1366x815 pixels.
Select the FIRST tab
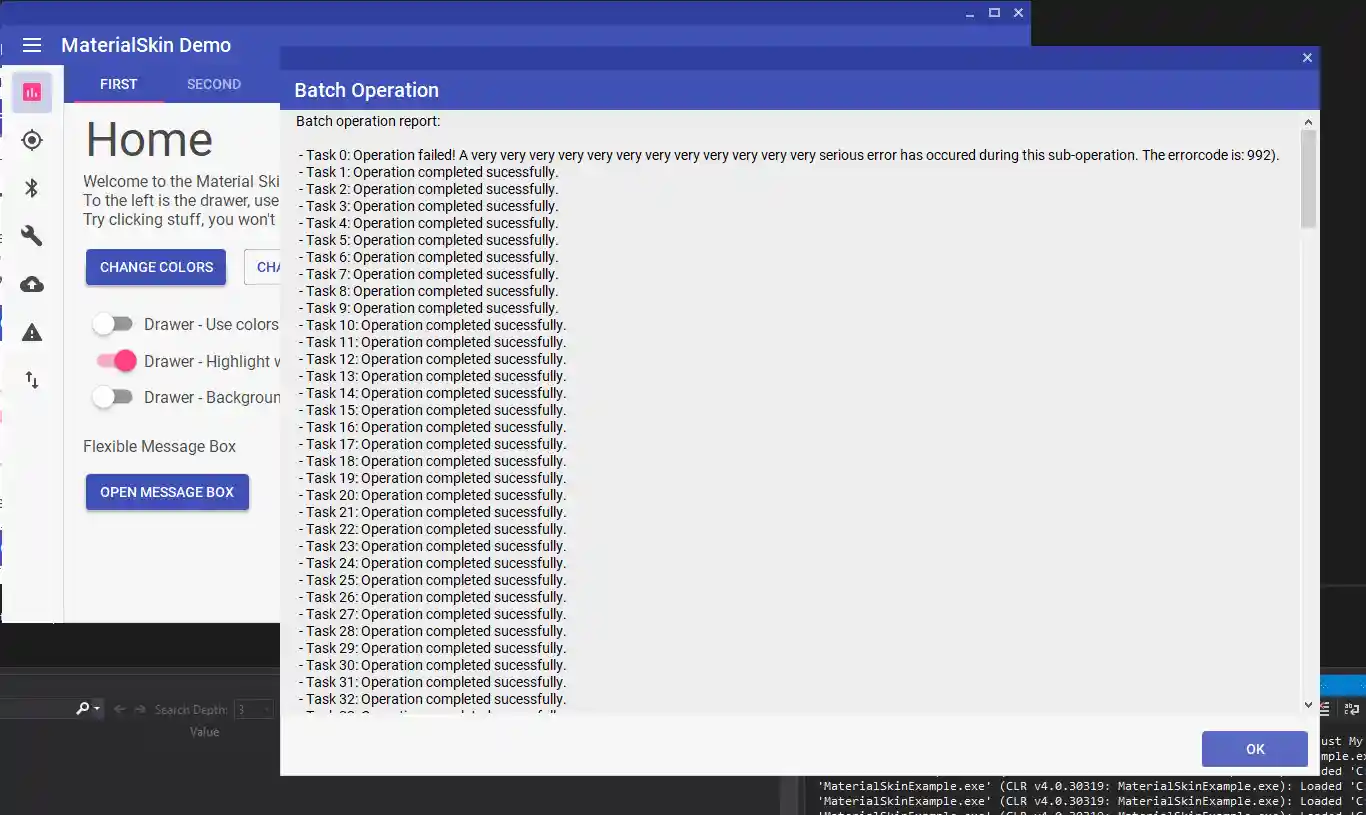[117, 84]
